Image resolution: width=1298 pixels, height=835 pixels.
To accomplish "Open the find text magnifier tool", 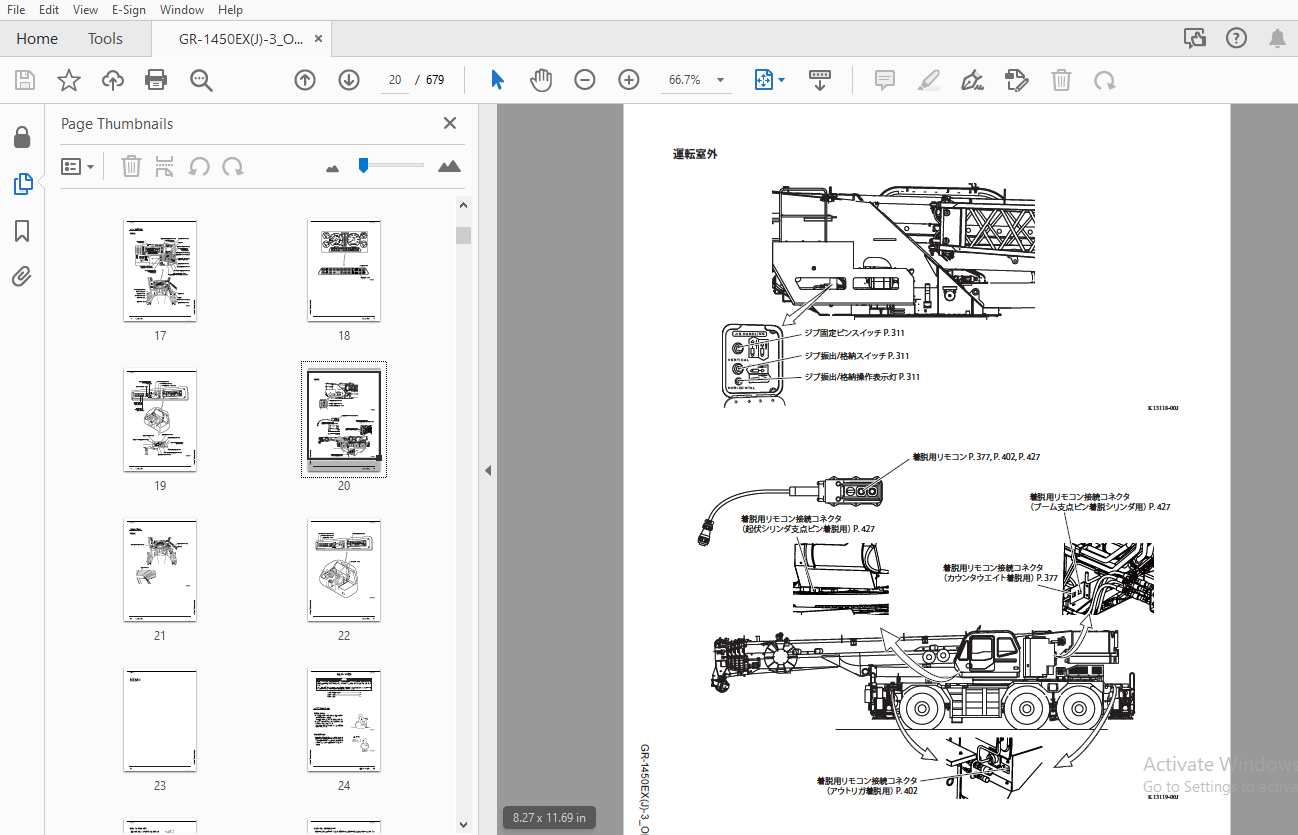I will tap(202, 80).
